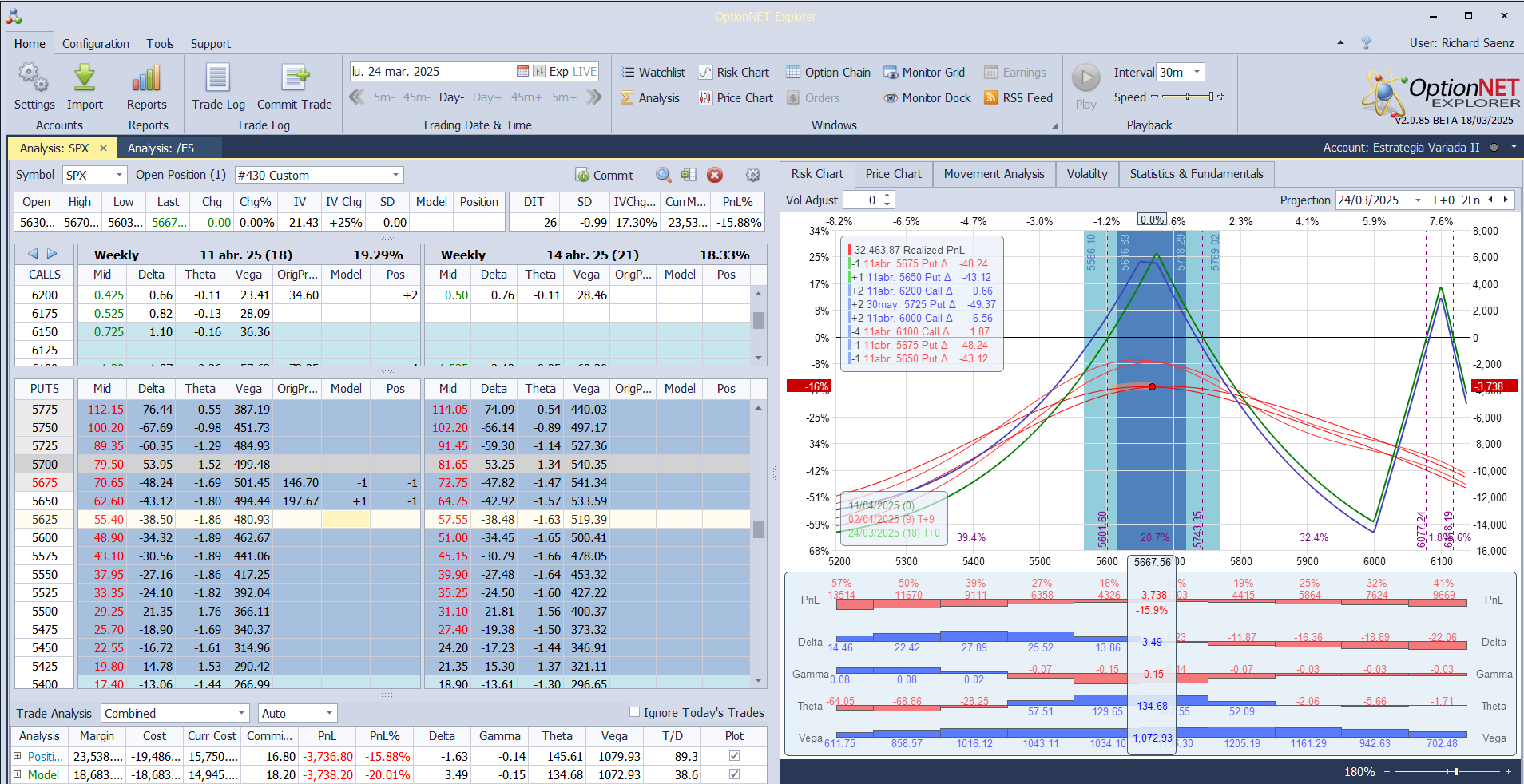This screenshot has width=1524, height=784.
Task: Open the Tools ribbon tab
Action: coord(160,43)
